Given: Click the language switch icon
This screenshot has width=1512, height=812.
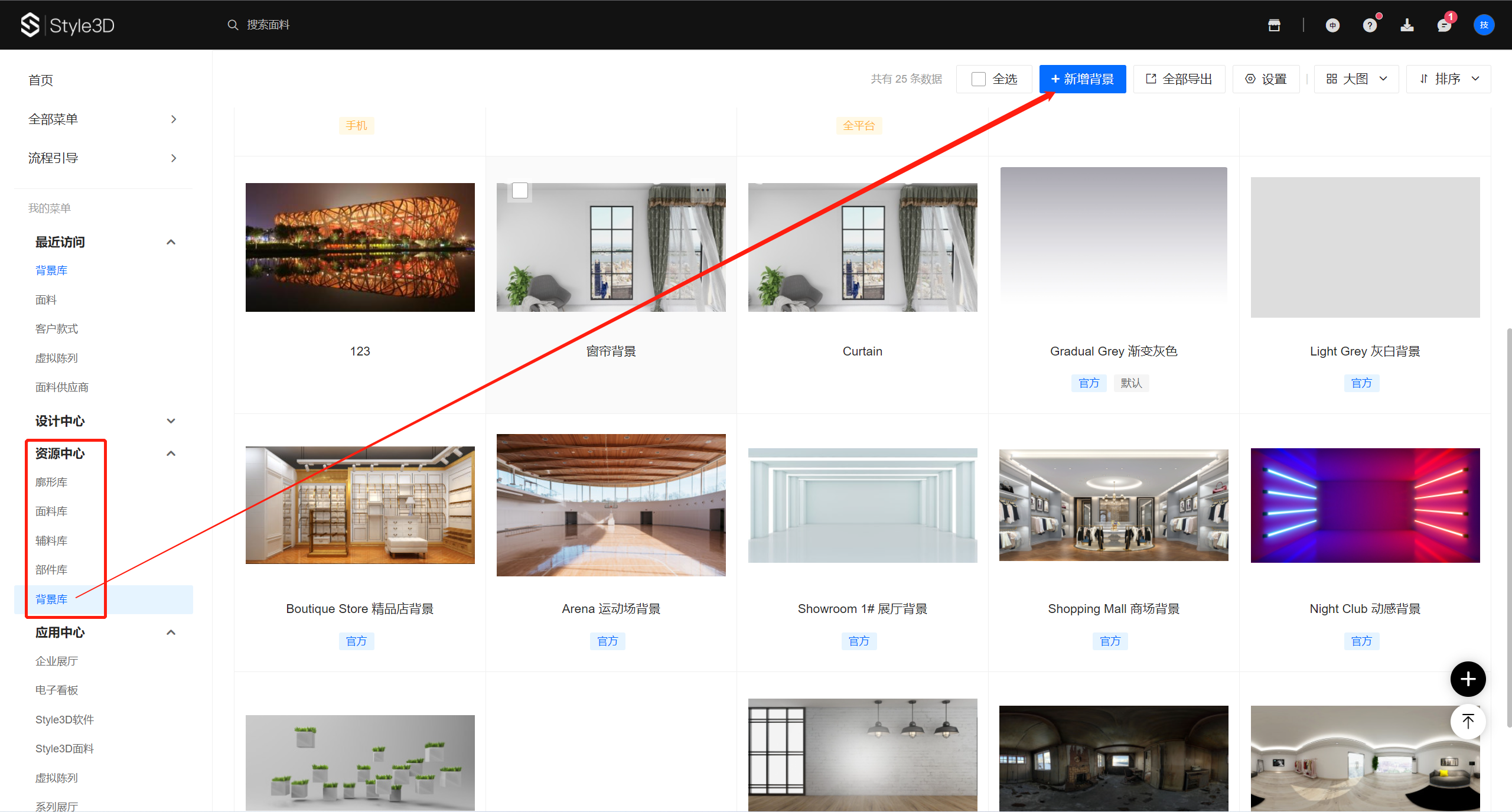Looking at the screenshot, I should coord(1332,25).
